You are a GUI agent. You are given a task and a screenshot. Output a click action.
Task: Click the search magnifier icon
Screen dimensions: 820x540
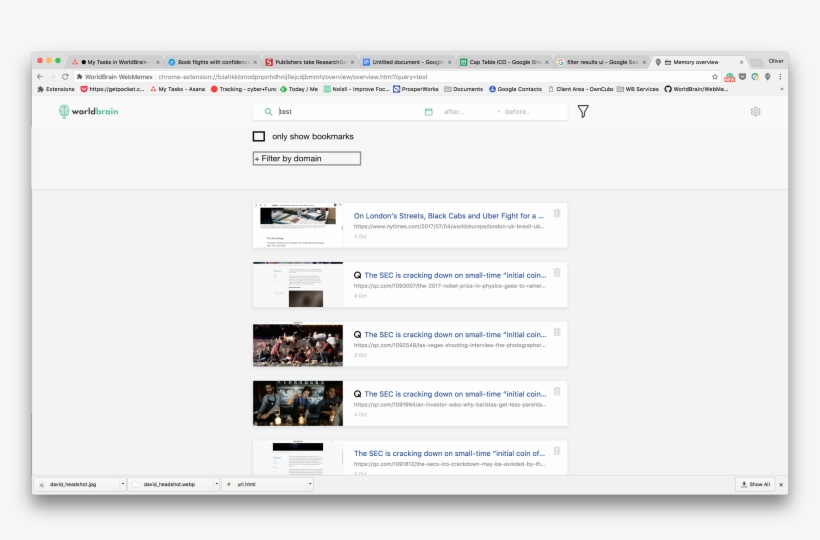(268, 112)
